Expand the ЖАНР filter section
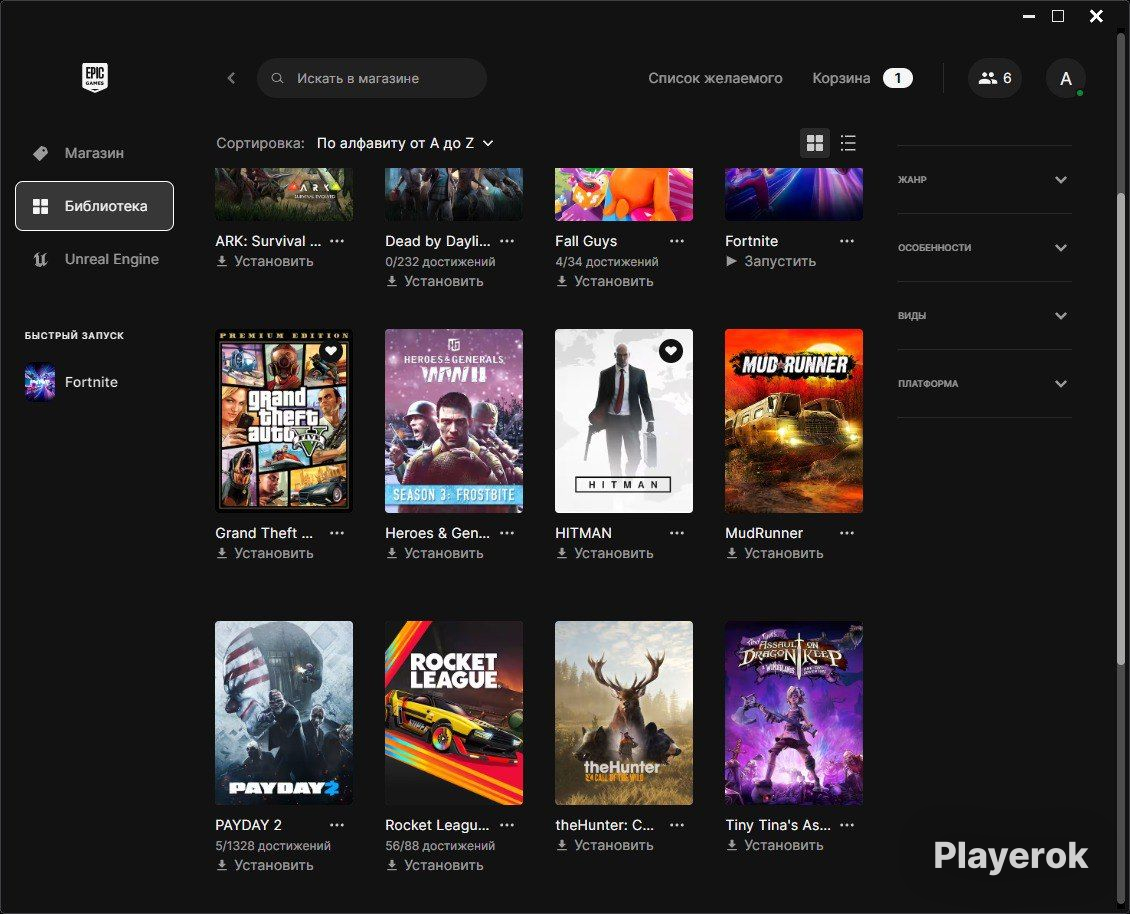1130x914 pixels. pyautogui.click(x=984, y=179)
